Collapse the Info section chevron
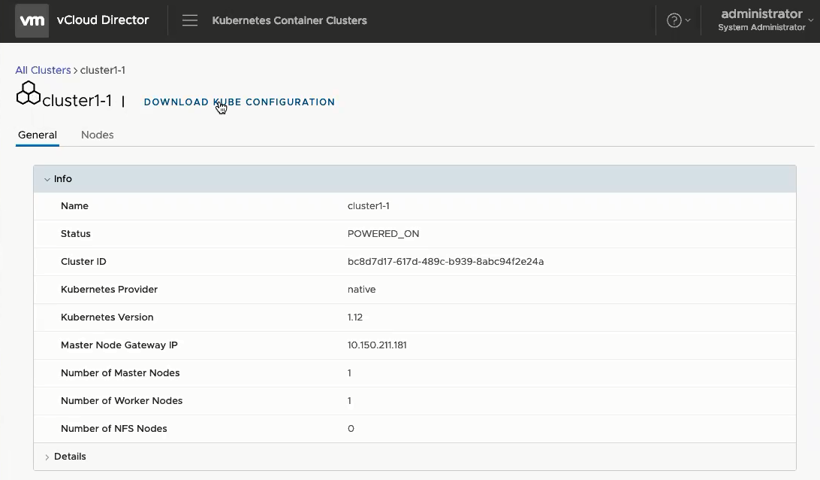The height and width of the screenshot is (480, 820). point(47,179)
